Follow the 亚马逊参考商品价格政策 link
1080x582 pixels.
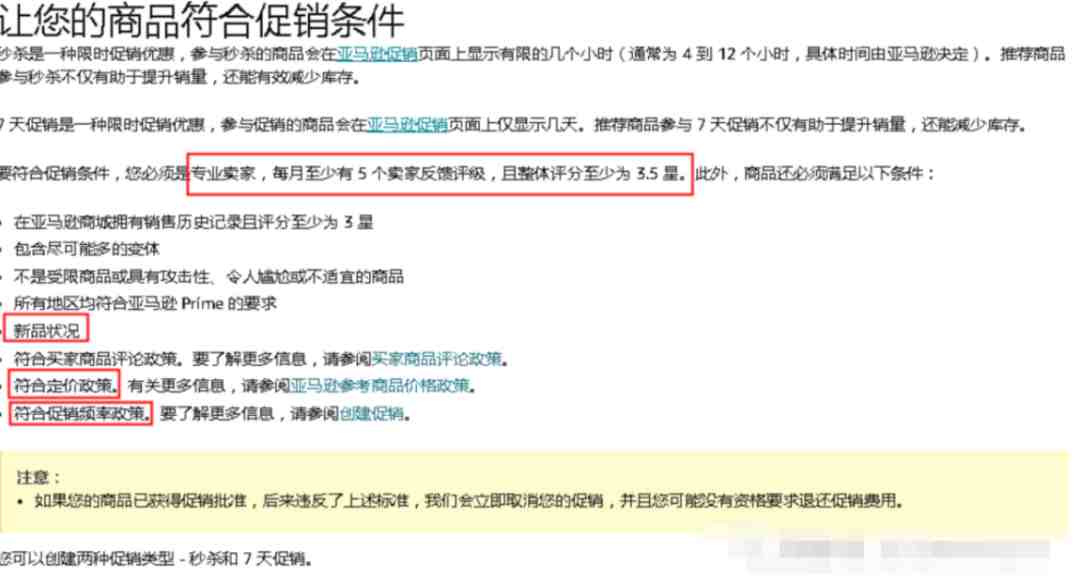click(x=380, y=386)
